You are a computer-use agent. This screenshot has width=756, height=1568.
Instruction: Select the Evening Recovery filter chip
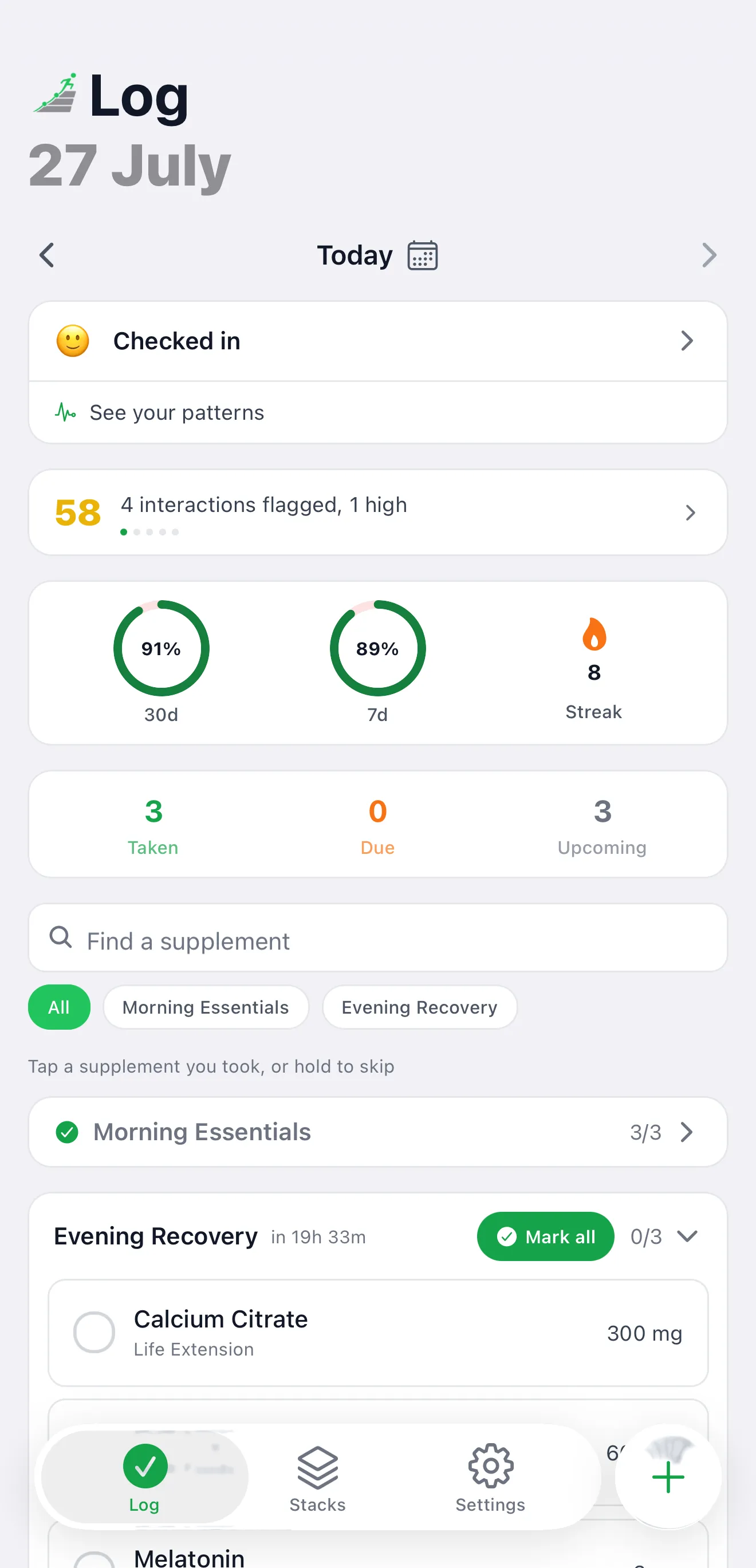[419, 1007]
